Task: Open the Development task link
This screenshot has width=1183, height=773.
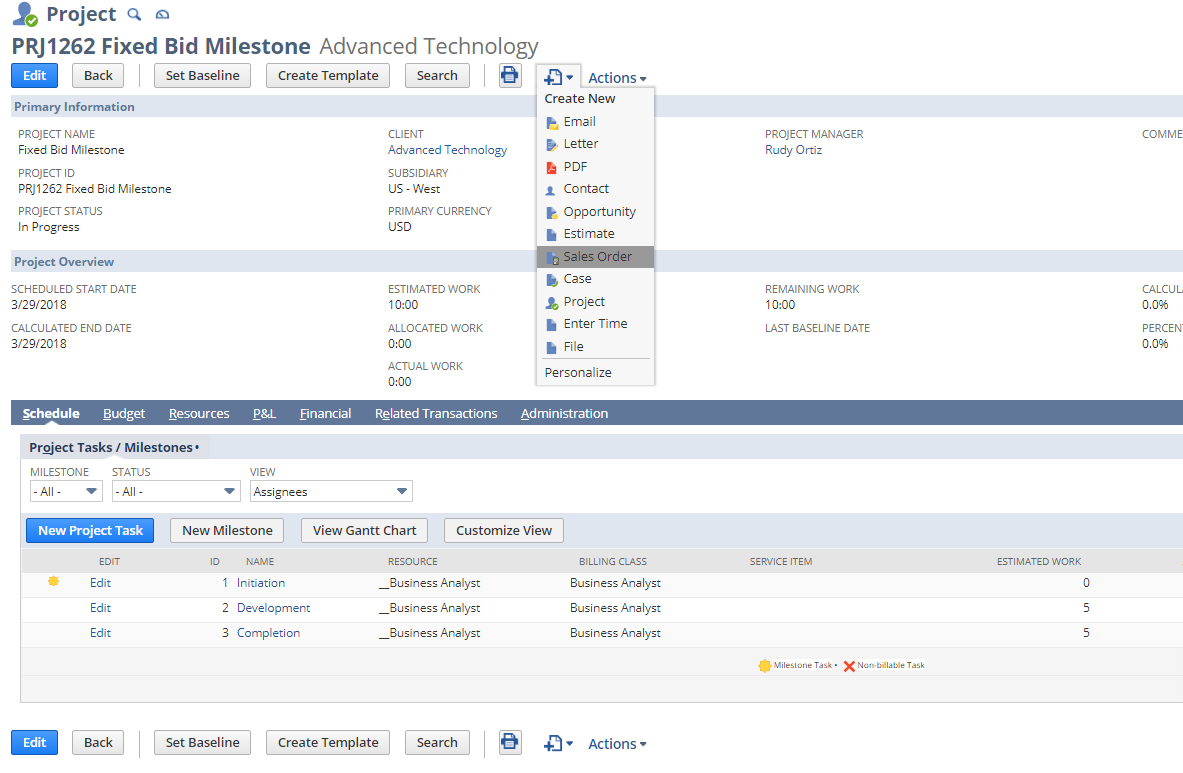Action: point(273,607)
